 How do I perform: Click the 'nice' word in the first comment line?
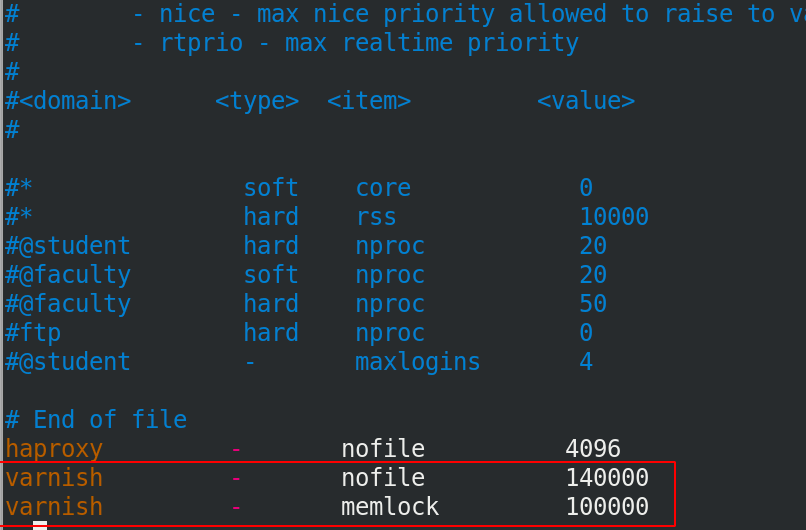tap(187, 14)
